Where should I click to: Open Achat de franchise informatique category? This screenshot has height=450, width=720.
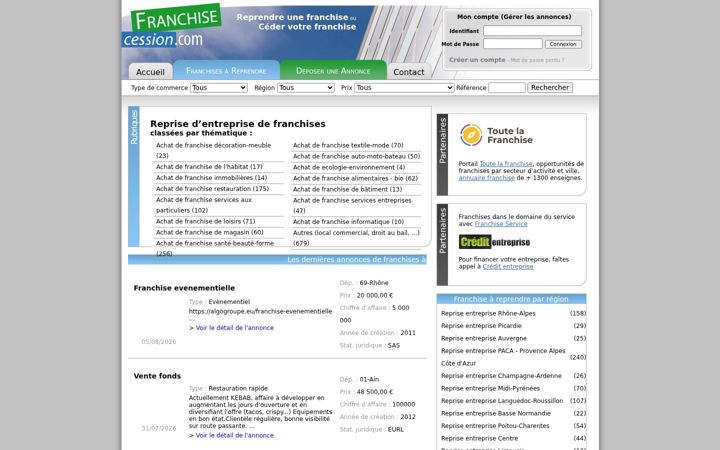pos(349,222)
